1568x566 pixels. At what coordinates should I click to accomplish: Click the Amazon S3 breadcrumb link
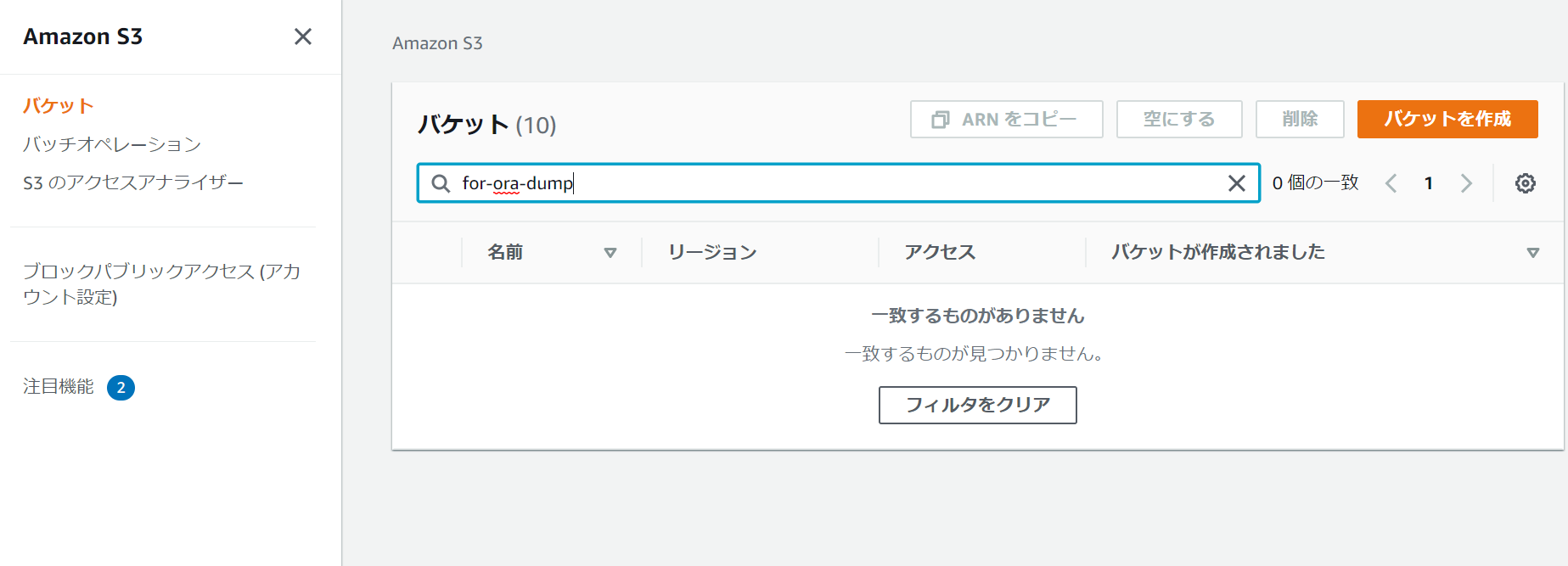point(437,43)
